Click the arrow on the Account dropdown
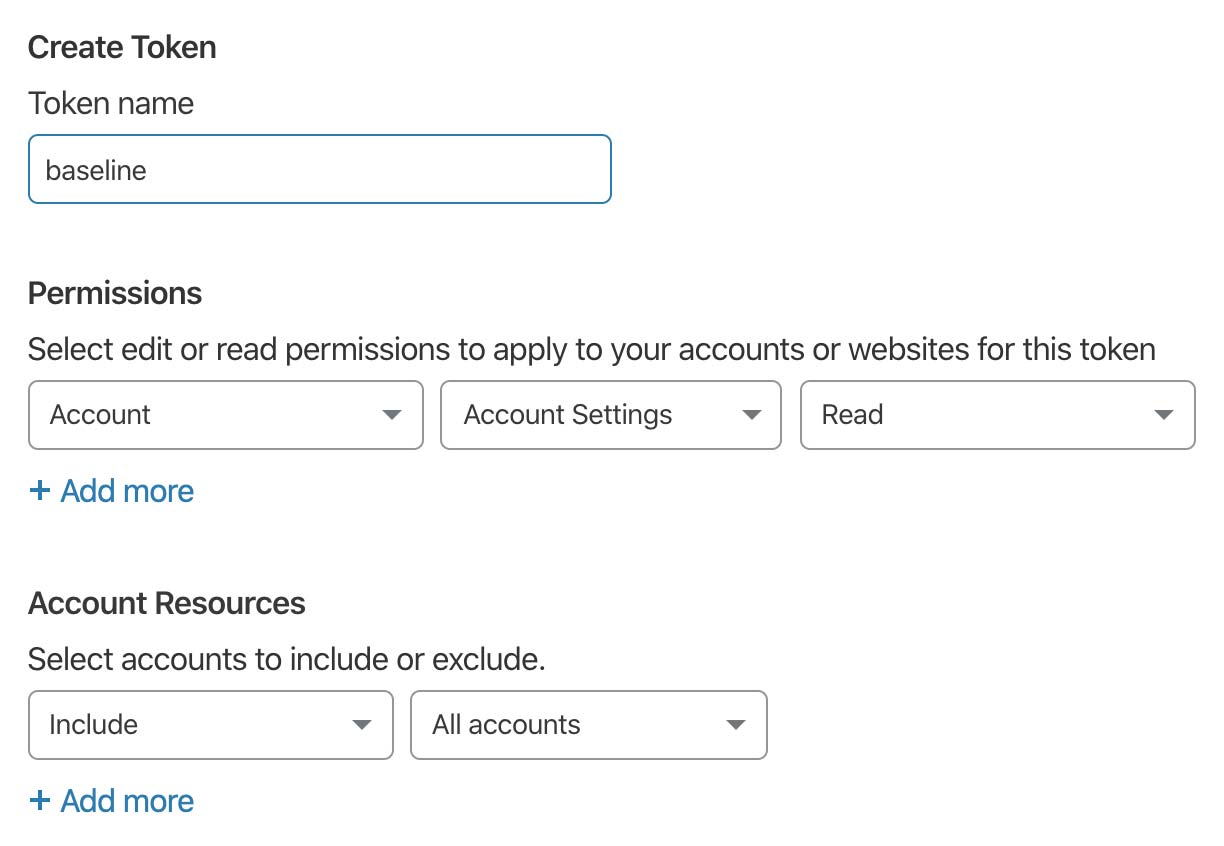The height and width of the screenshot is (846, 1224). click(x=392, y=415)
